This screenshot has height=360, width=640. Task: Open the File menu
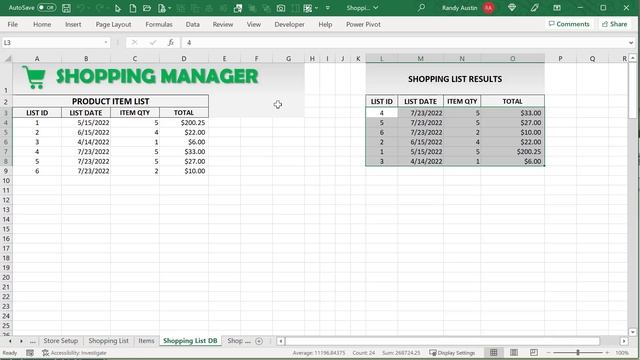click(13, 24)
